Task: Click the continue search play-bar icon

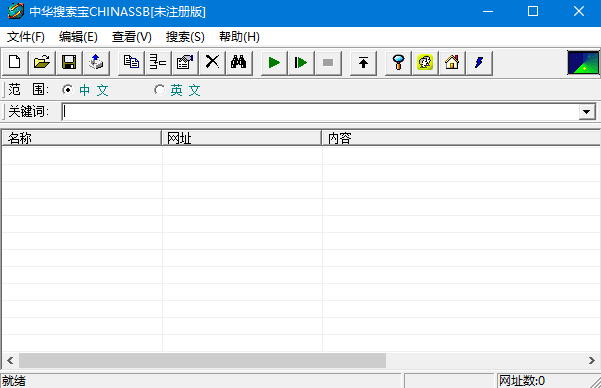Action: (301, 62)
